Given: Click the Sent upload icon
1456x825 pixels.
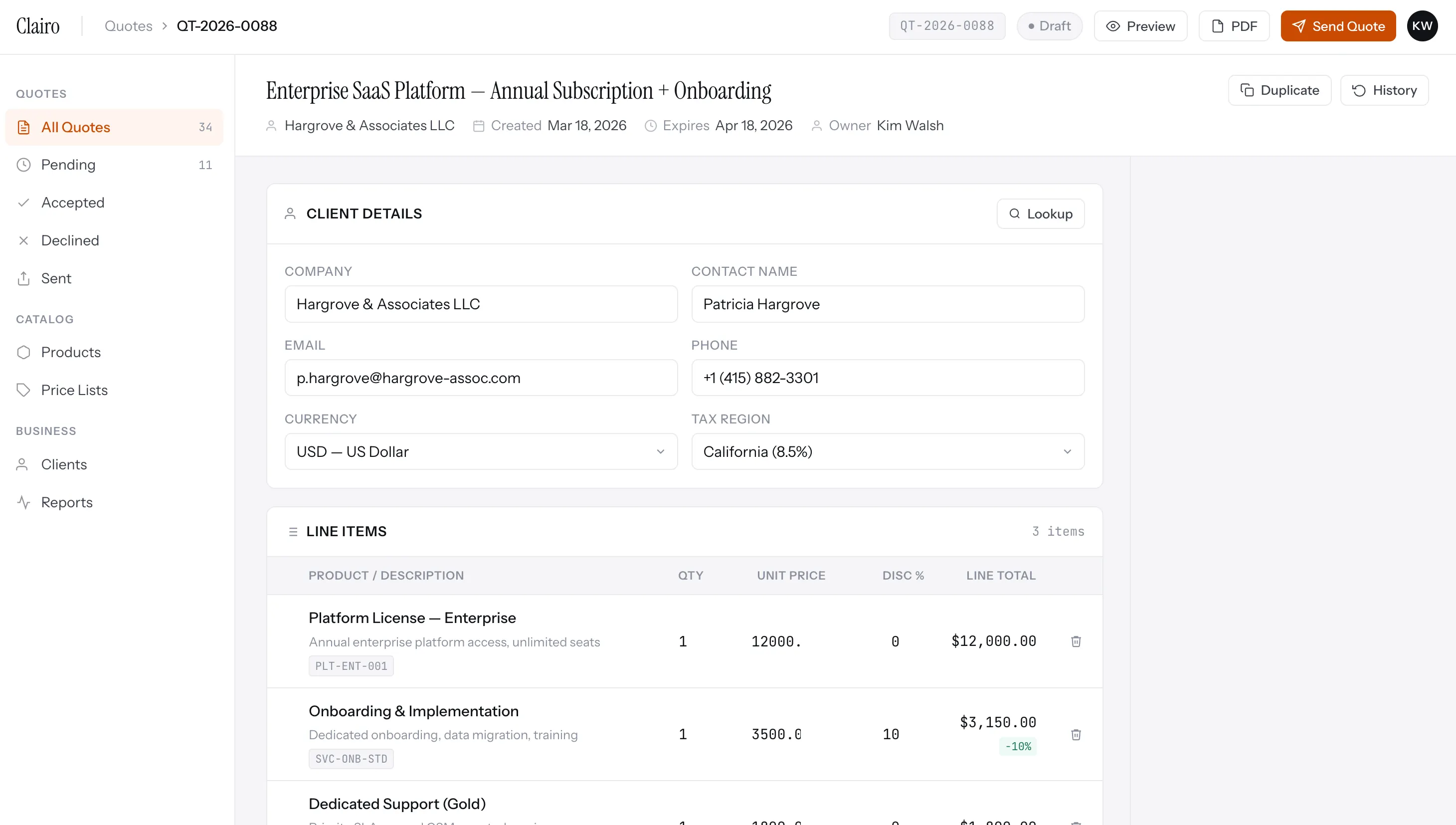Looking at the screenshot, I should tap(23, 279).
